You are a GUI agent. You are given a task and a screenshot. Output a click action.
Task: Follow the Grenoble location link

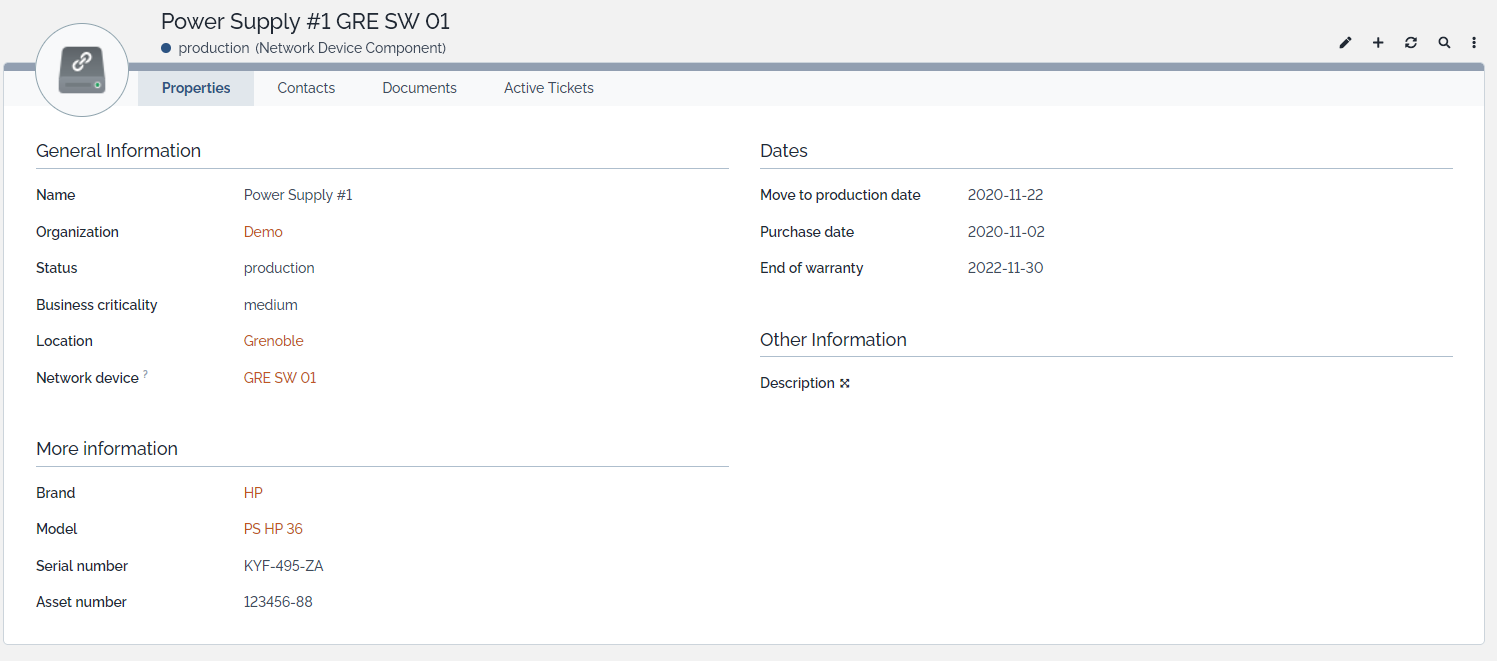point(273,341)
